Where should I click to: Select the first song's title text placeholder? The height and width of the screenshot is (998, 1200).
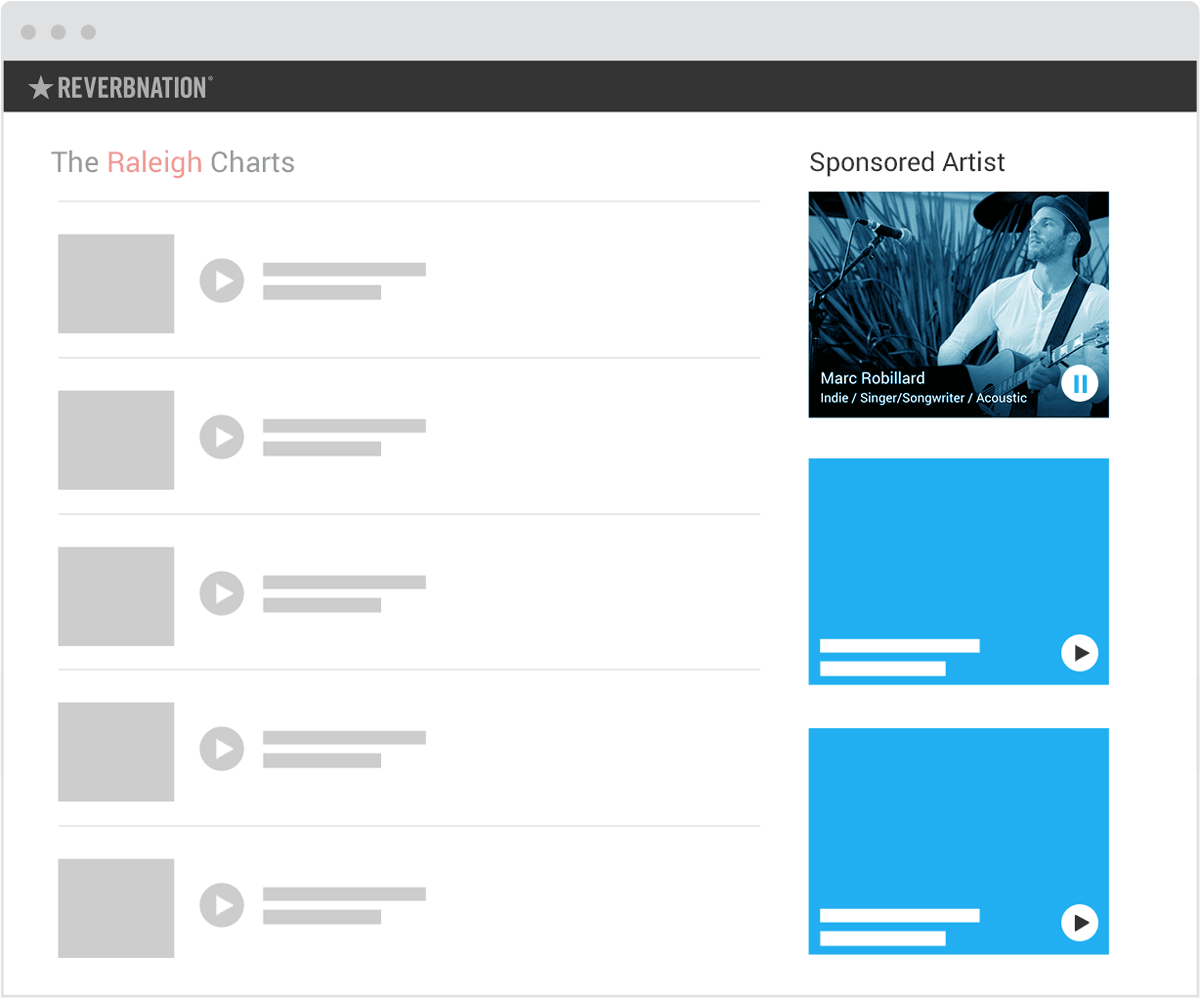[342, 269]
